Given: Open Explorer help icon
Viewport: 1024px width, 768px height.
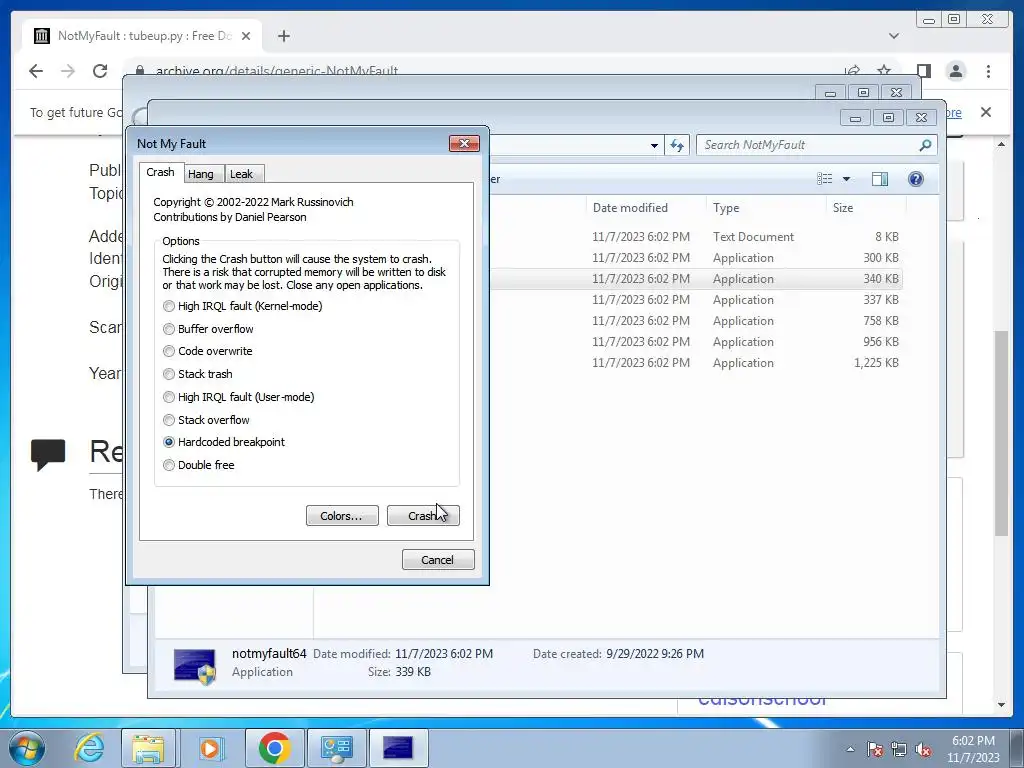Looking at the screenshot, I should [x=916, y=179].
